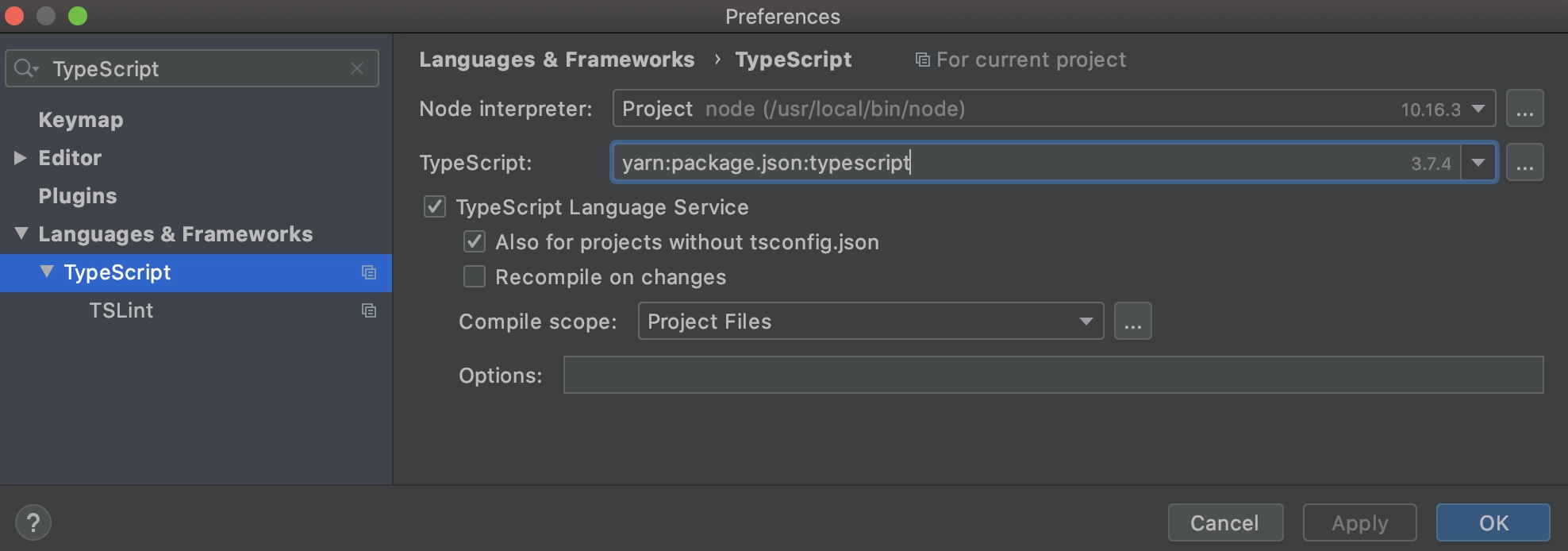
Task: Click the 'For current project' label
Action: click(1031, 60)
